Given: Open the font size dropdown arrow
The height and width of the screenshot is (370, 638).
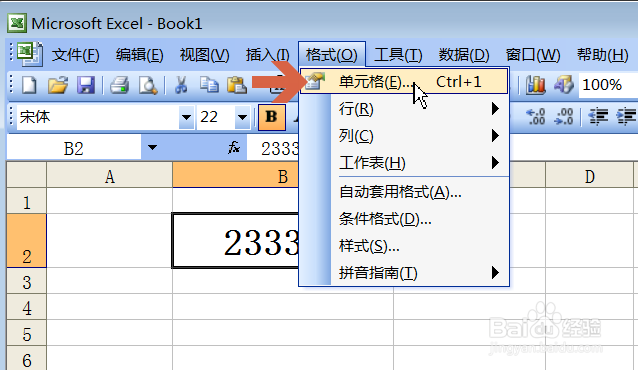Looking at the screenshot, I should 243,117.
